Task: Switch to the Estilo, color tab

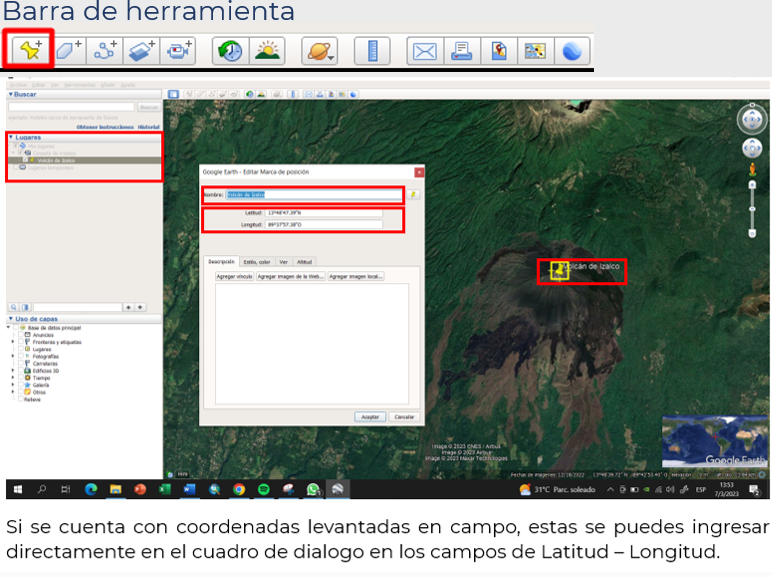Action: (x=256, y=261)
